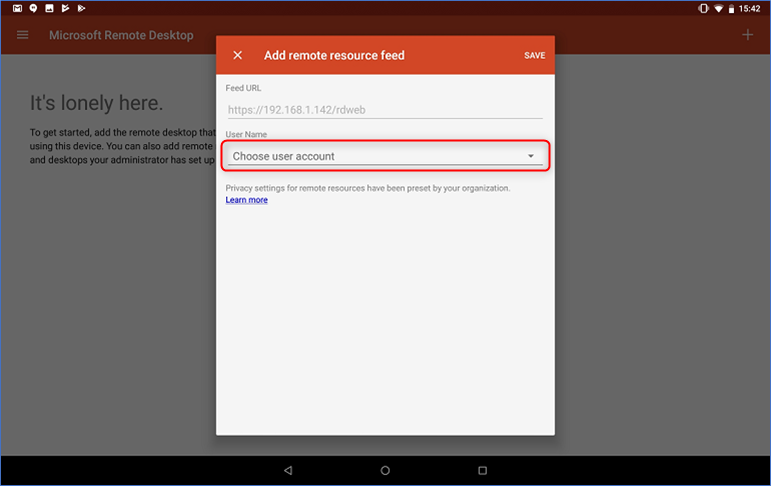771x486 pixels.
Task: Tap the Wi-Fi signal status icon
Action: point(718,8)
